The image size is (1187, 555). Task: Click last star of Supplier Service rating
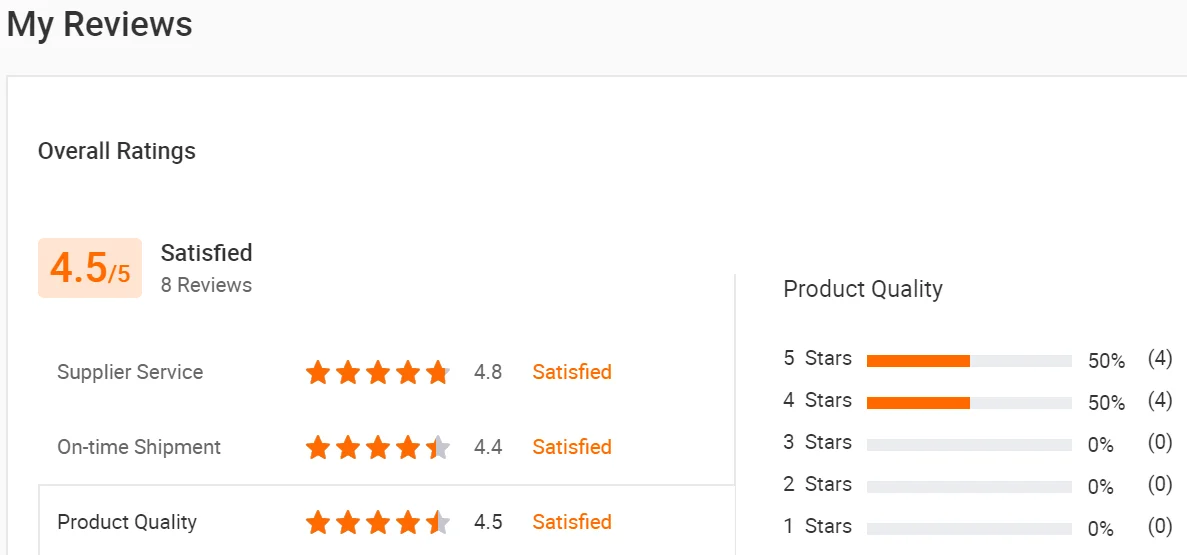(x=437, y=373)
